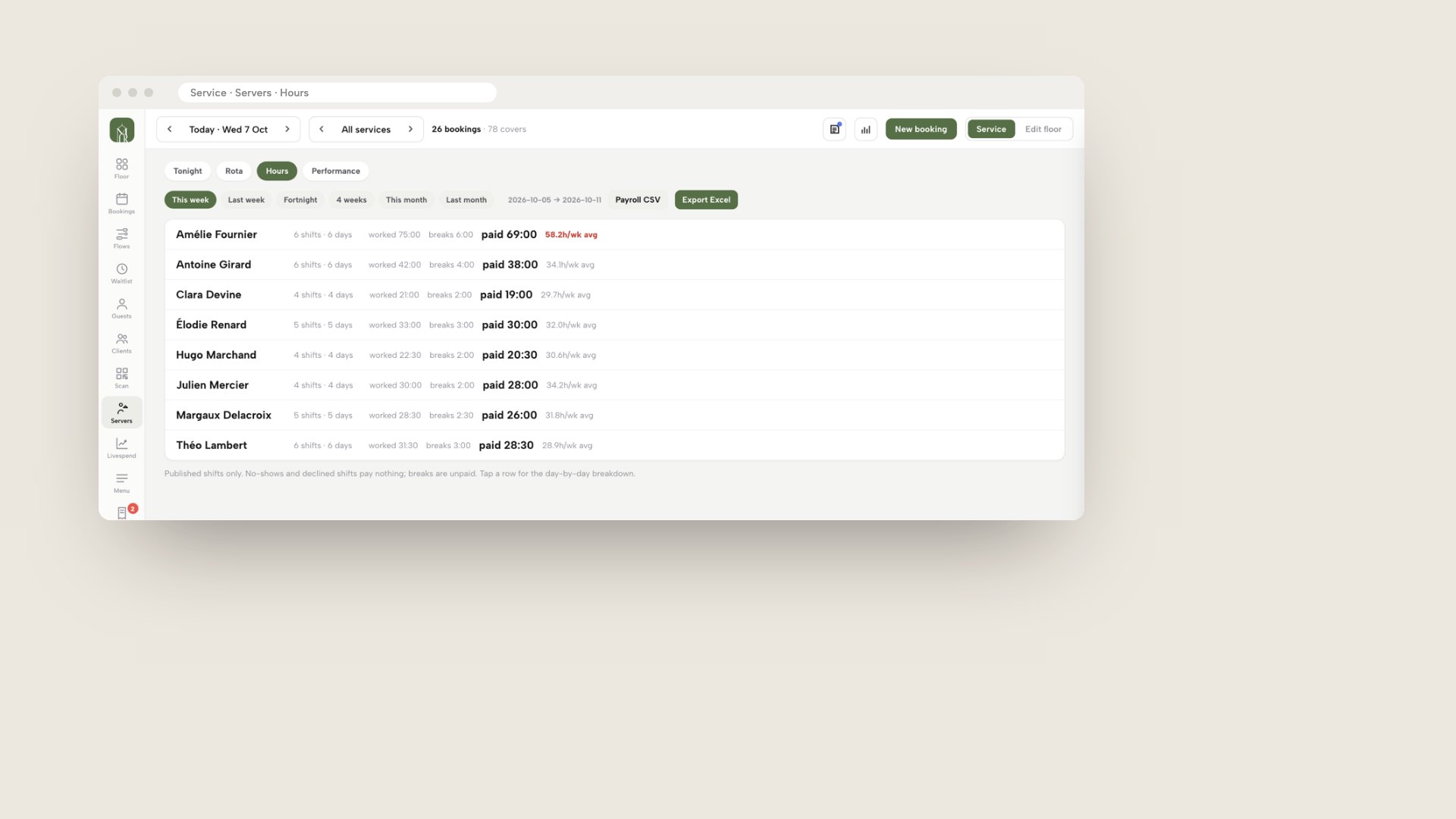The width and height of the screenshot is (1456, 819).
Task: Open Guests in sidebar
Action: coord(121,308)
